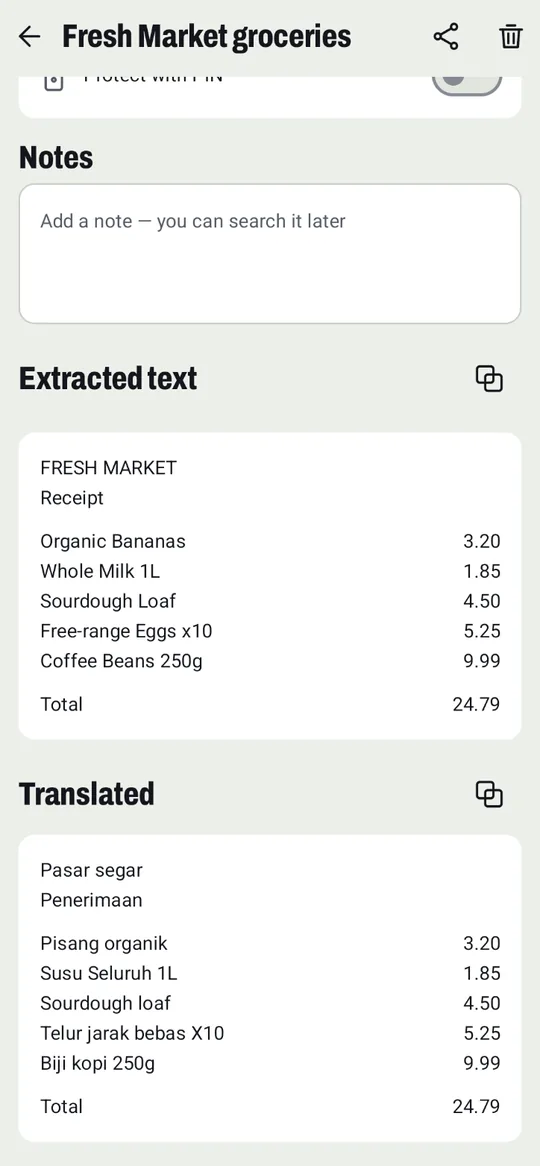Viewport: 540px width, 1166px height.
Task: Tap the Translated section heading
Action: 86,794
